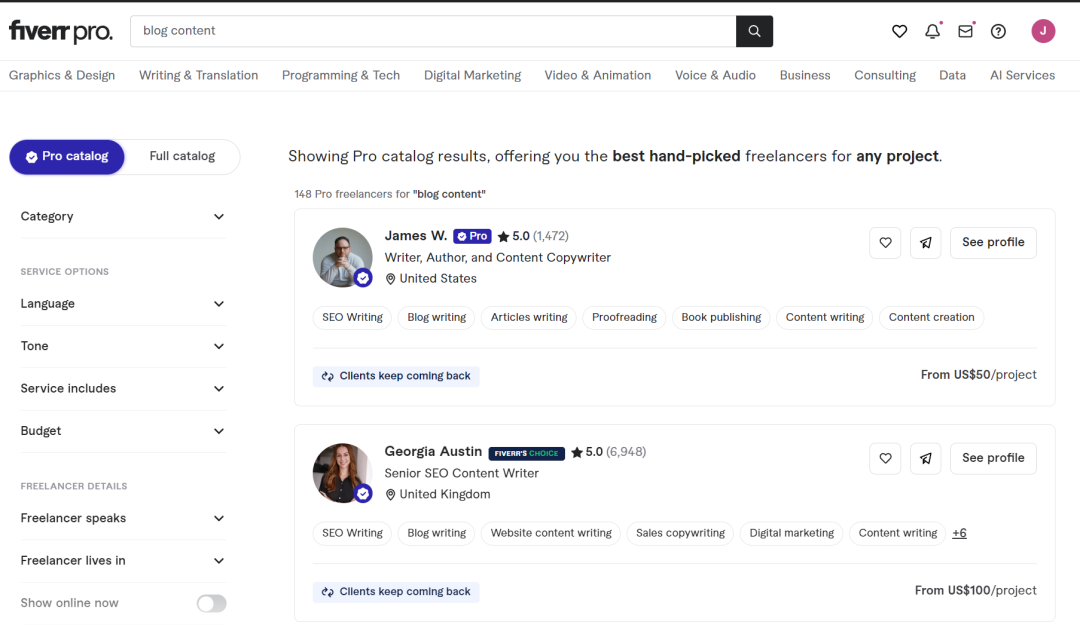Image resolution: width=1080 pixels, height=631 pixels.
Task: Open Programming & Tech category
Action: (x=341, y=75)
